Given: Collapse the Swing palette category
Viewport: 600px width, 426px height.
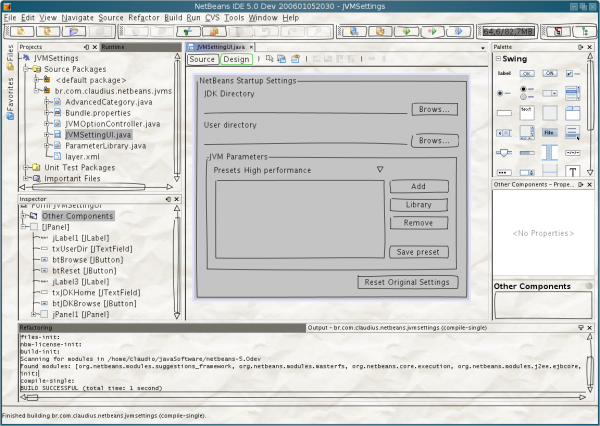Looking at the screenshot, I should [497, 59].
